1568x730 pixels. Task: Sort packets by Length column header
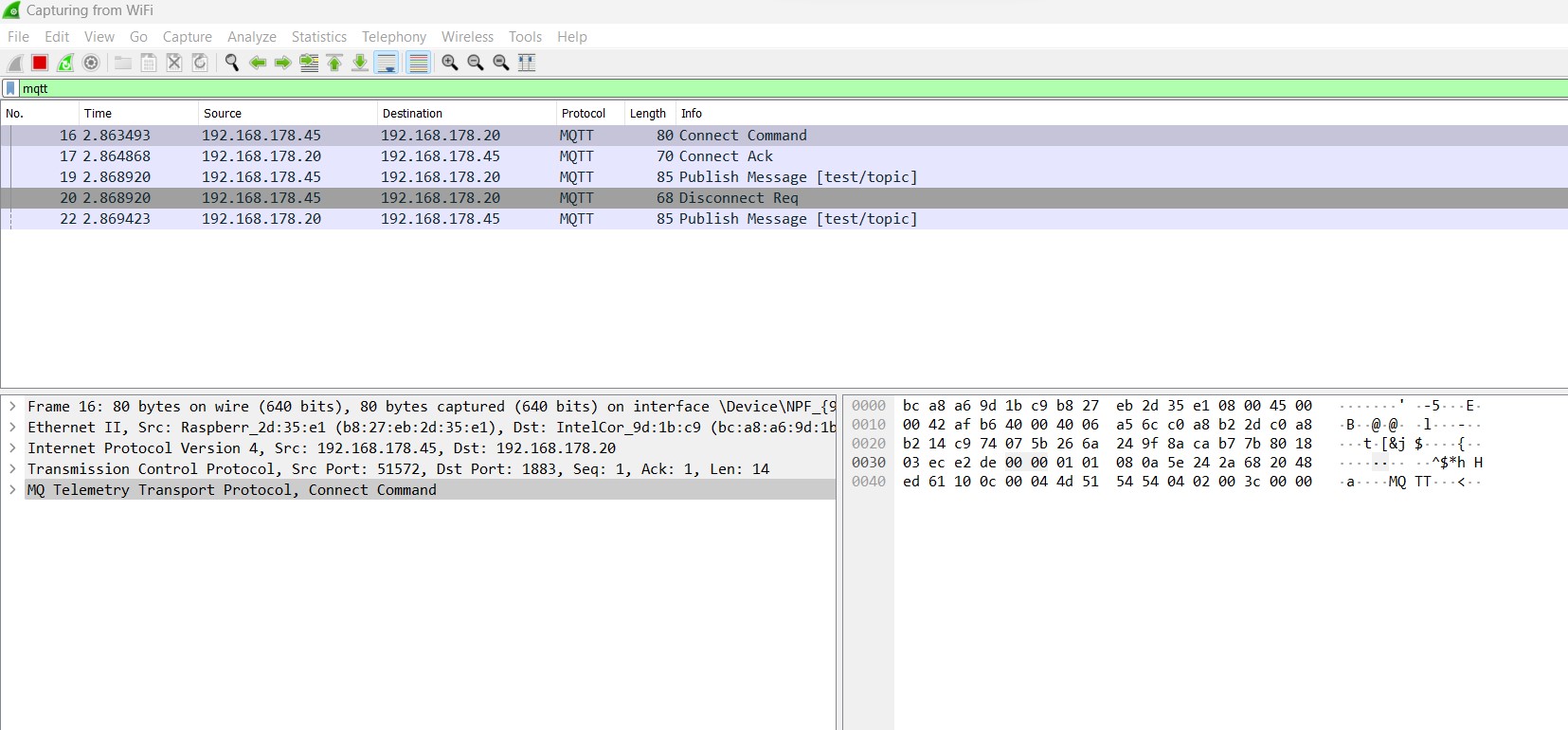point(649,113)
